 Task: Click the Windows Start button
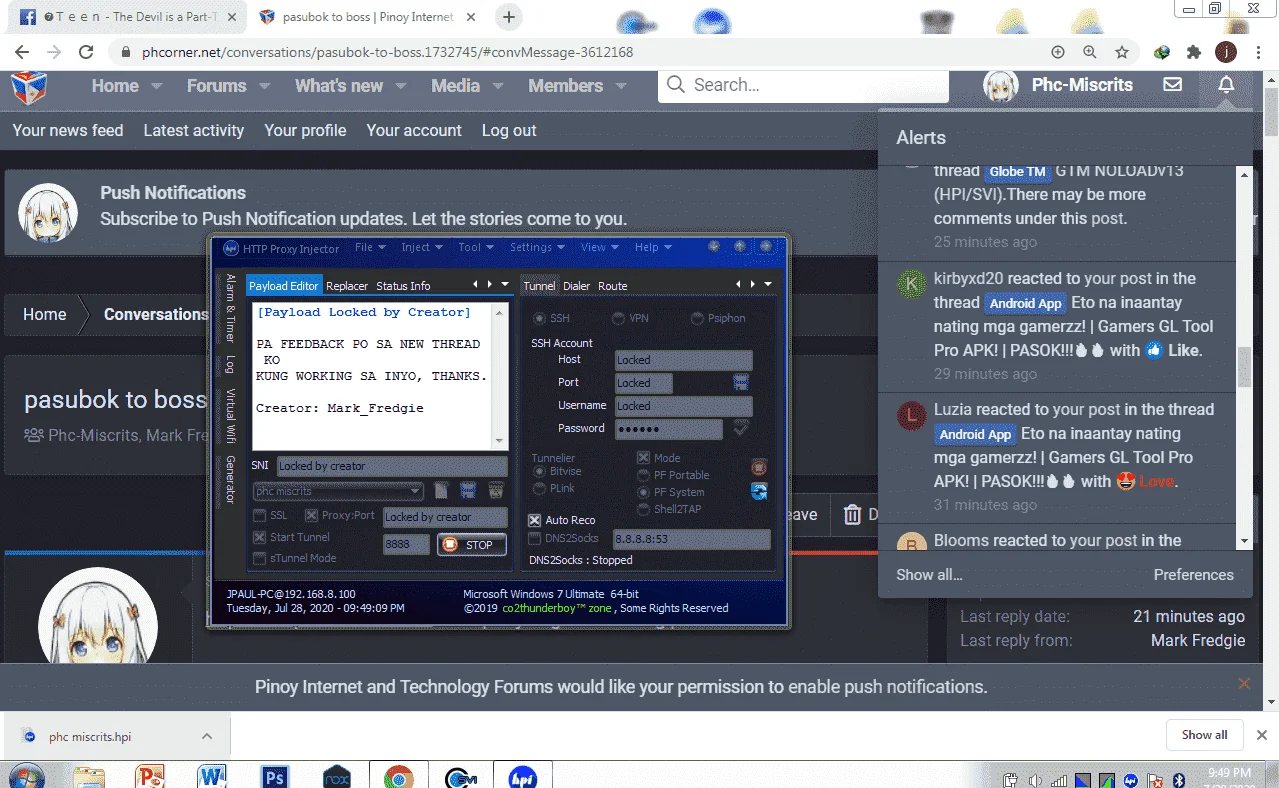click(26, 776)
